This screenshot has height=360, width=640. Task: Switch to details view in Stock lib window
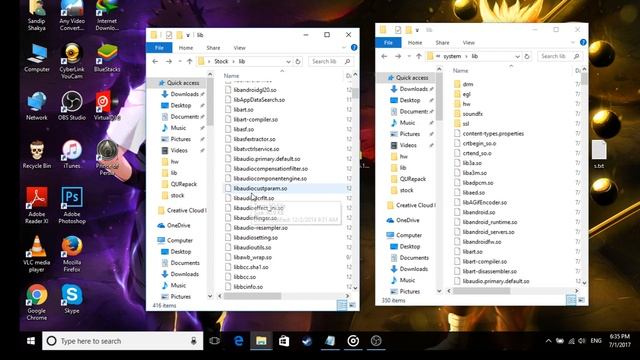coord(342,305)
